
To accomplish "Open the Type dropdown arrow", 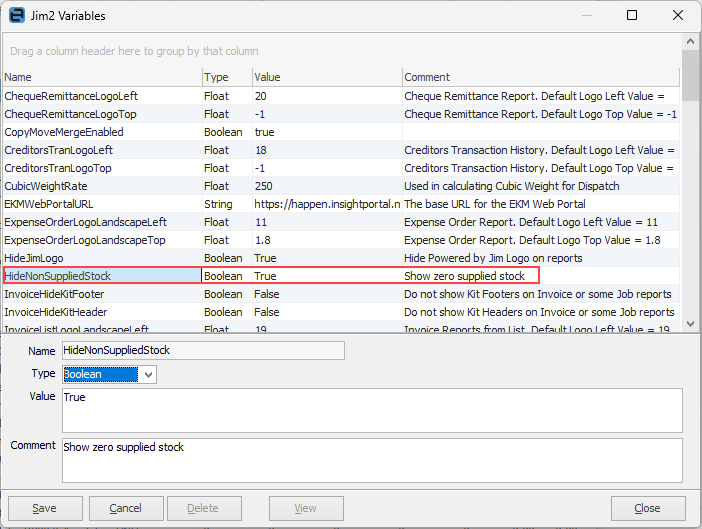I will 149,374.
